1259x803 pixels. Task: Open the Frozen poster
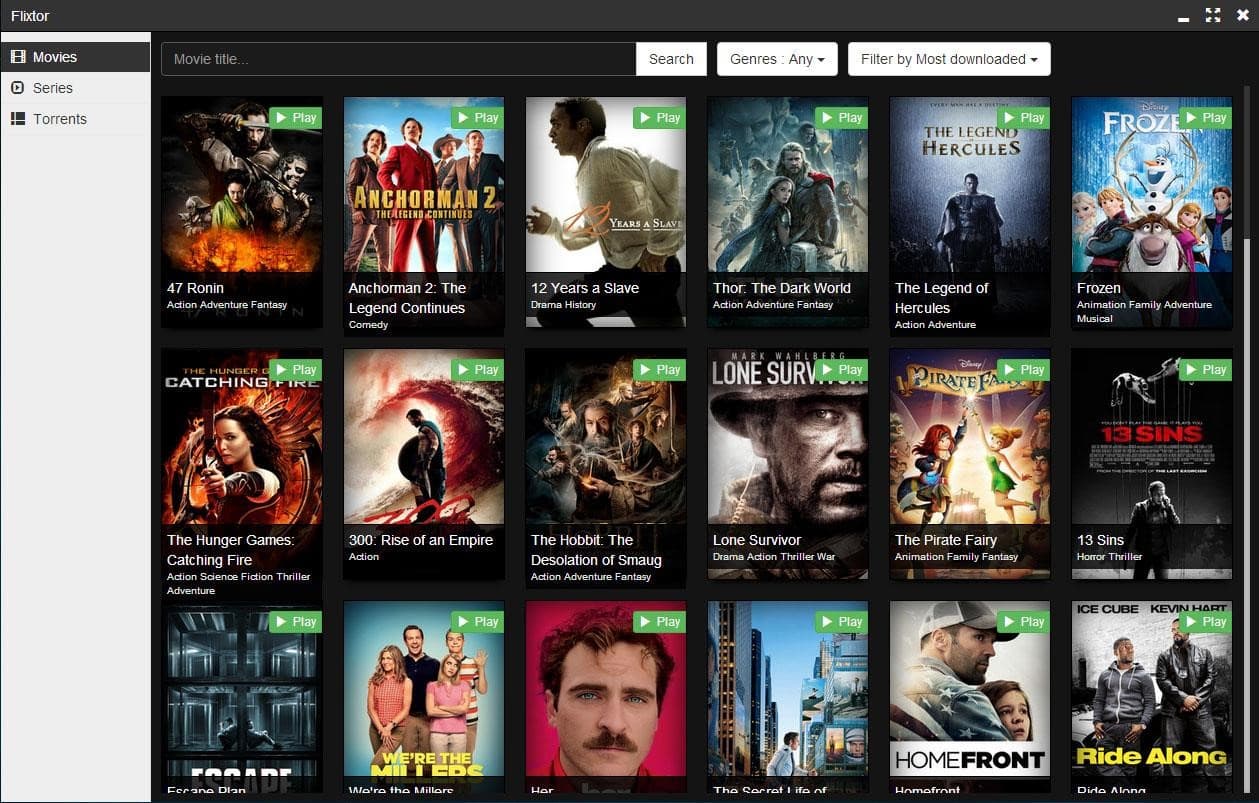coord(1152,212)
